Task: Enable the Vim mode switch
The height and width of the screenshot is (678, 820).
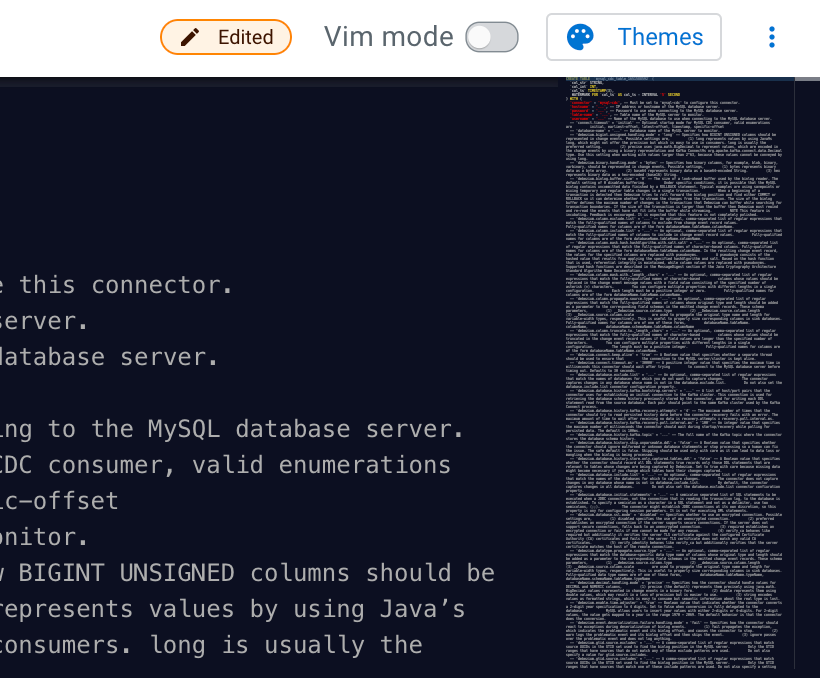Action: click(x=492, y=37)
